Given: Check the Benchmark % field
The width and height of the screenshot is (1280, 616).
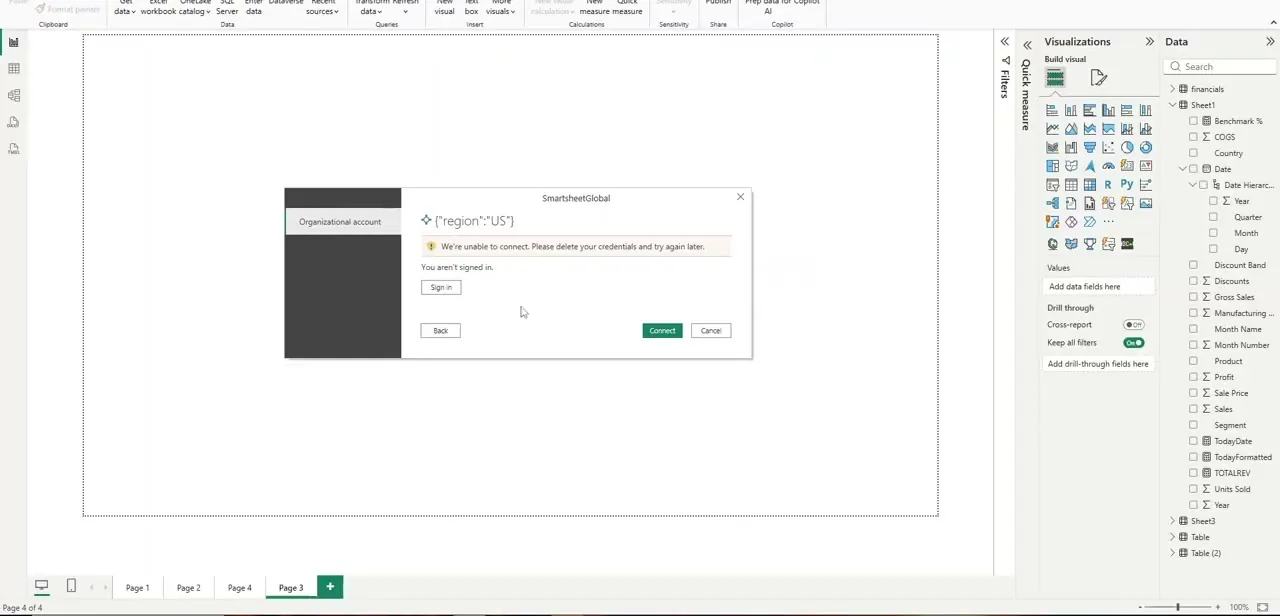Looking at the screenshot, I should tap(1193, 121).
